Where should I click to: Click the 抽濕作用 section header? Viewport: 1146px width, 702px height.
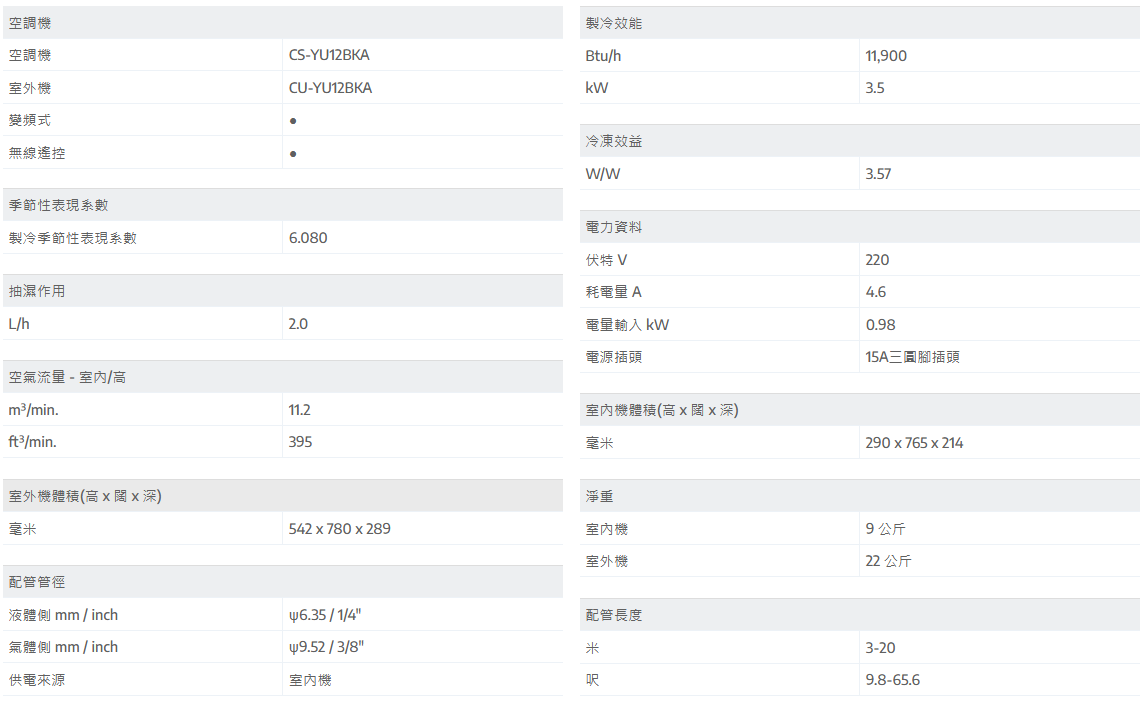pos(37,291)
